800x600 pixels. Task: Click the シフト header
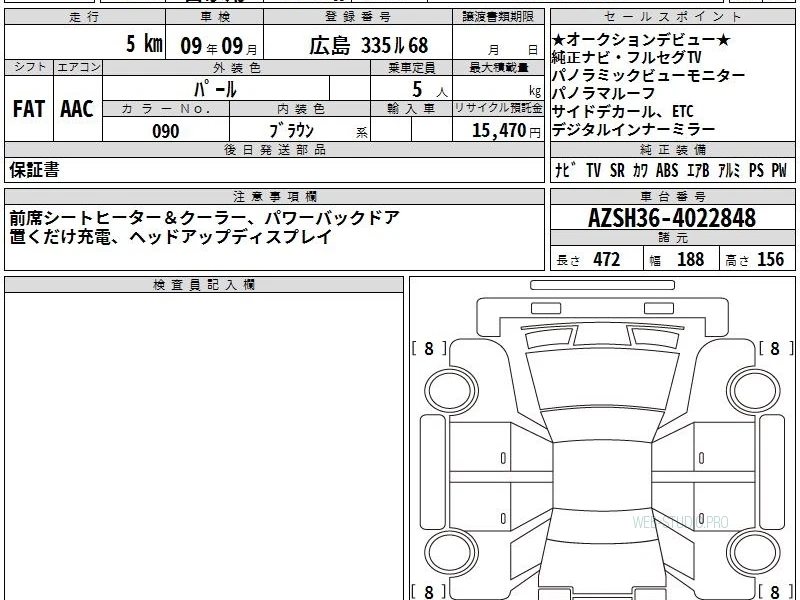coord(29,67)
